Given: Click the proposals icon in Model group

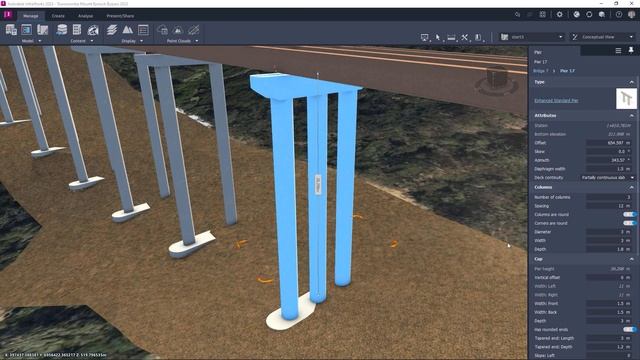Looking at the screenshot, I should pos(42,30).
